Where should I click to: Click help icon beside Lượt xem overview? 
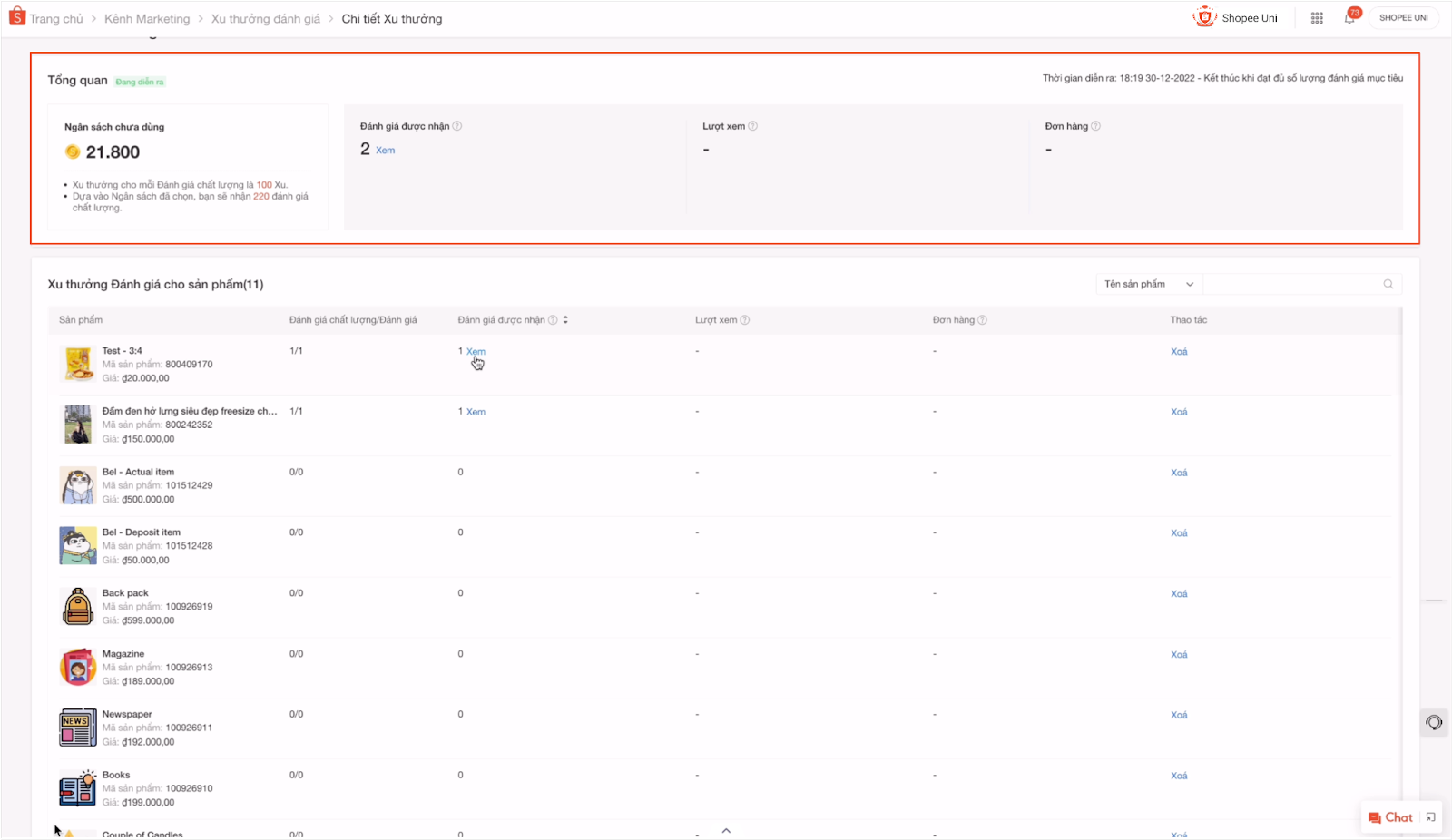pos(752,126)
